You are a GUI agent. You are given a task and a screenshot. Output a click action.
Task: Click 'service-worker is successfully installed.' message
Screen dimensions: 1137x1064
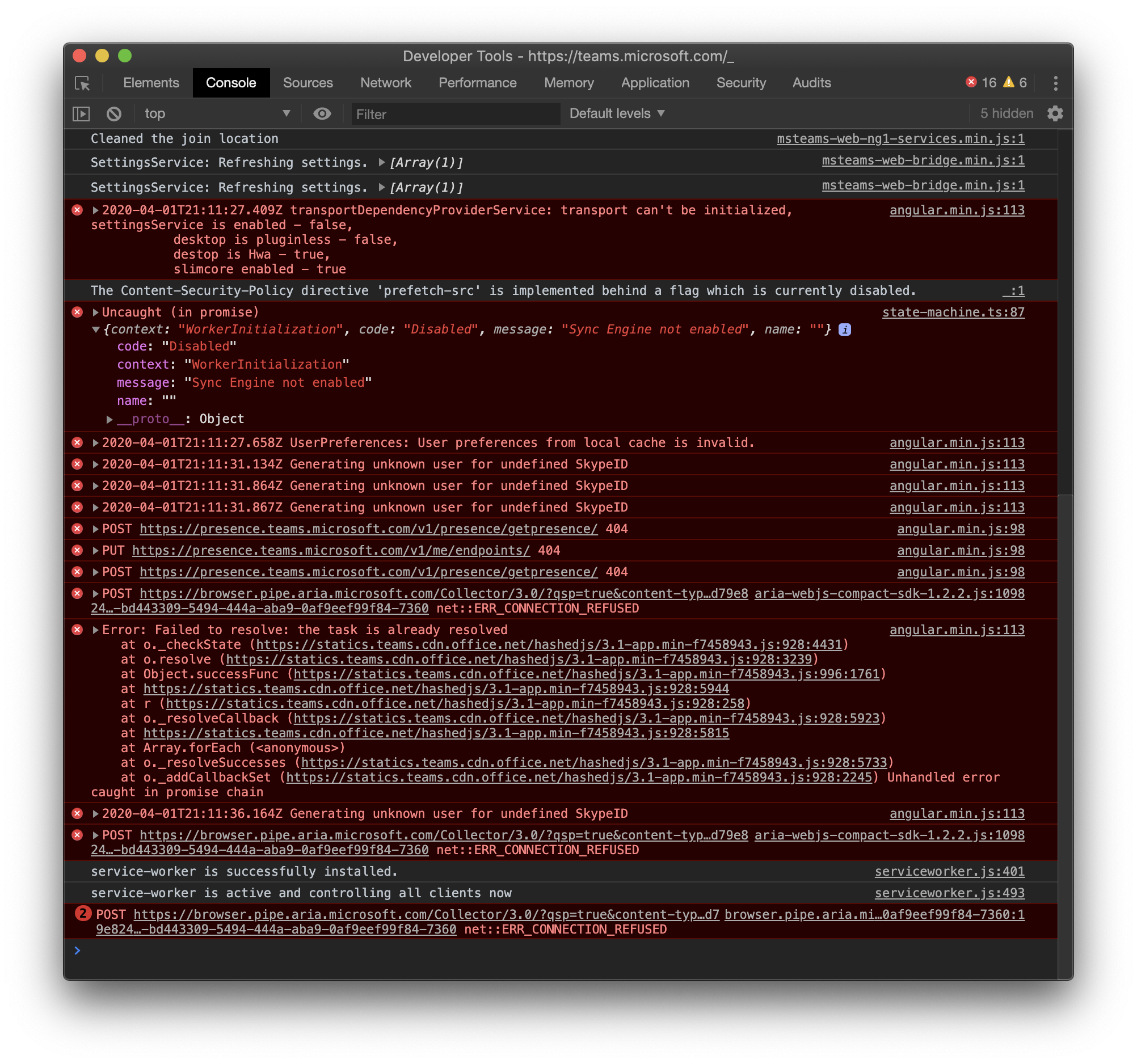click(x=243, y=871)
